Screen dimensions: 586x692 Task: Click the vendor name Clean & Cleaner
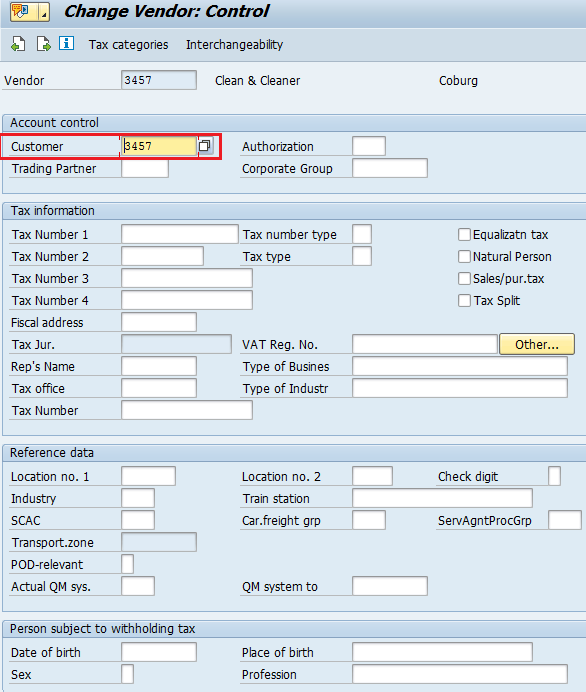[x=257, y=81]
